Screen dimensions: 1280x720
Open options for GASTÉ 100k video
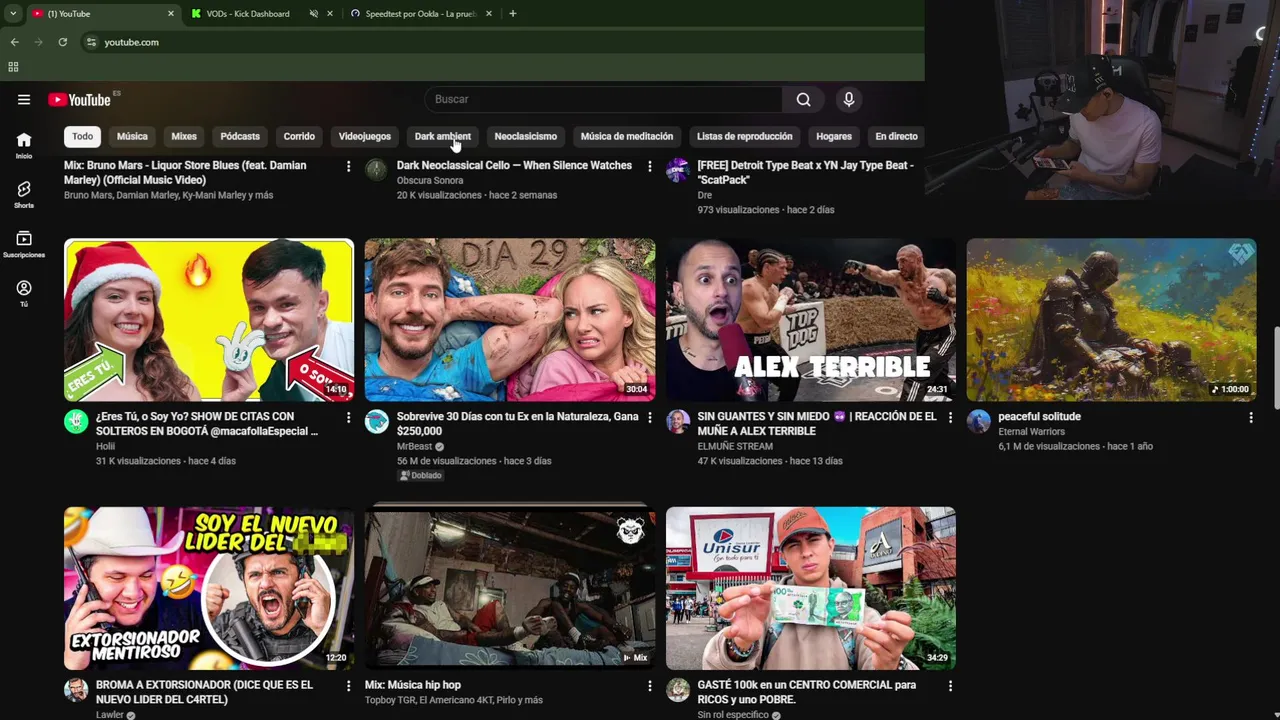coord(950,686)
